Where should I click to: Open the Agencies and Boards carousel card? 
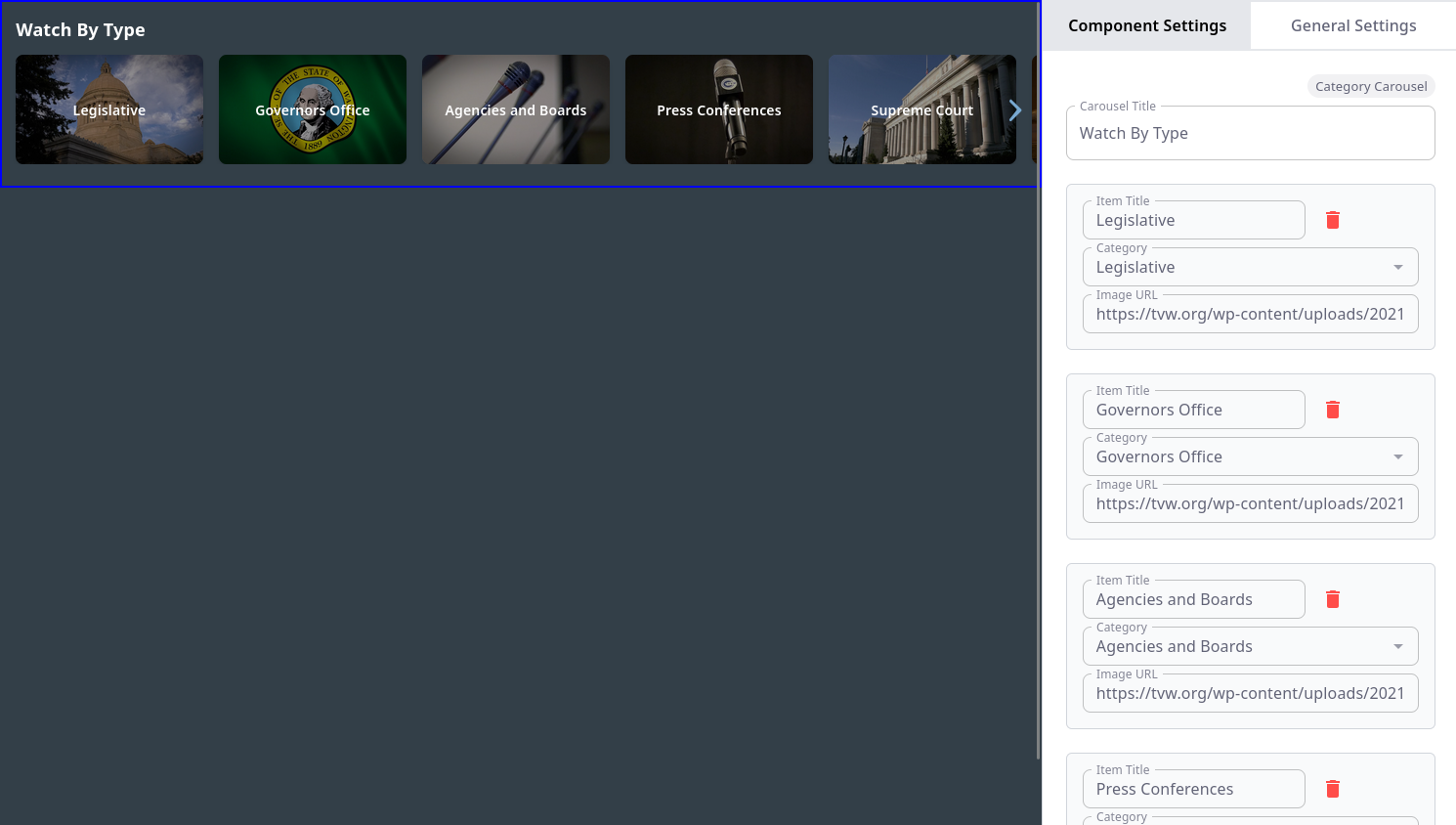[x=516, y=109]
